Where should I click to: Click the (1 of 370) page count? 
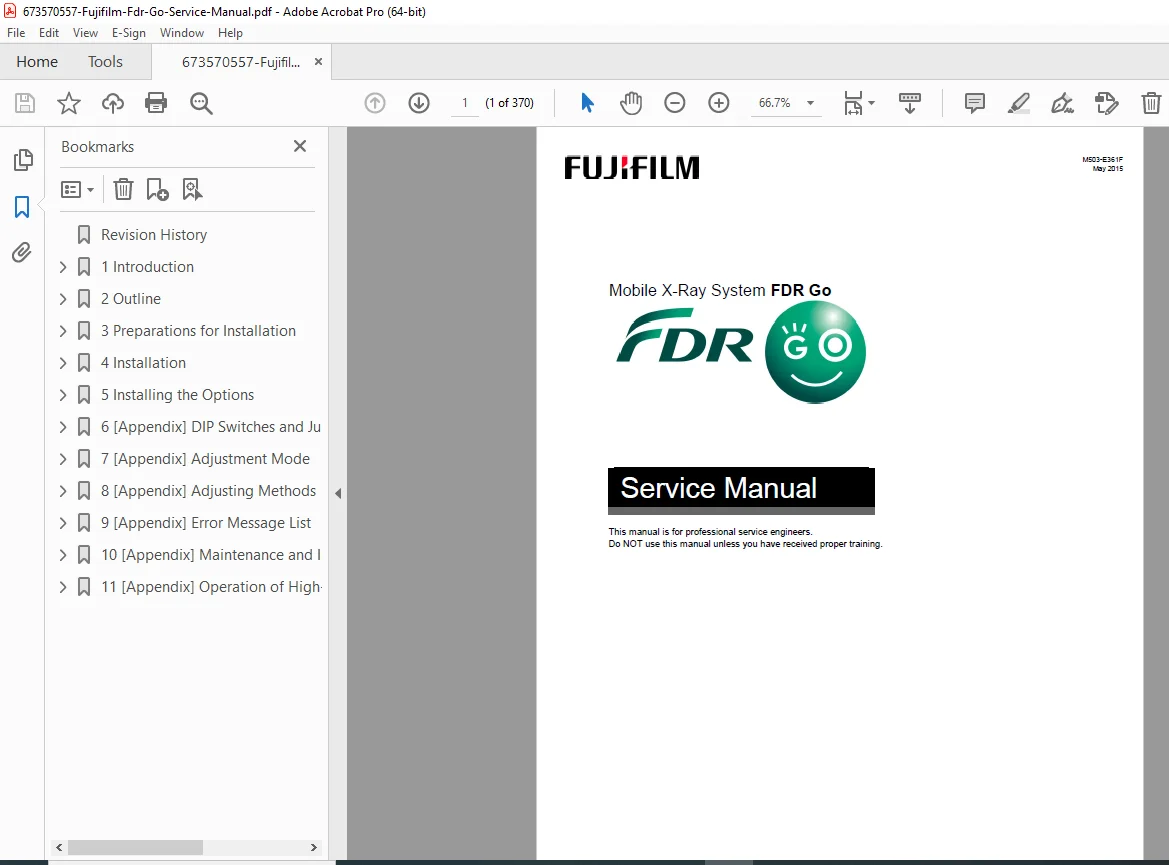click(509, 103)
